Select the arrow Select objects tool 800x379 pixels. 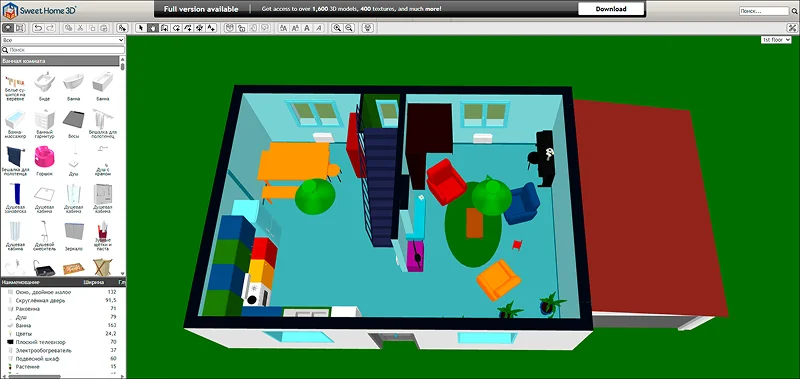pos(141,28)
